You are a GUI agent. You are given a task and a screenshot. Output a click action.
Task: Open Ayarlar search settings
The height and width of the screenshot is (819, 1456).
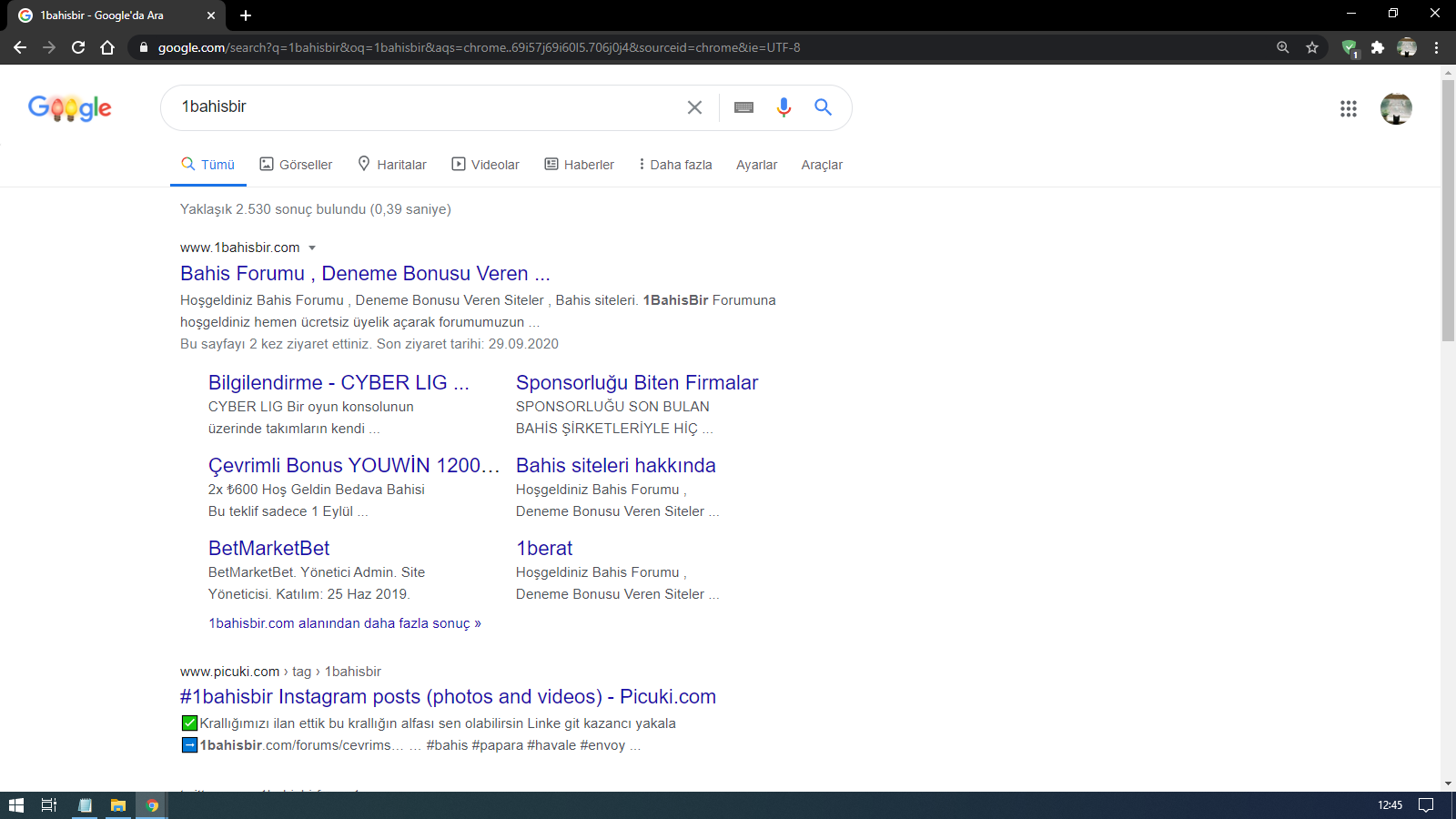pos(756,165)
